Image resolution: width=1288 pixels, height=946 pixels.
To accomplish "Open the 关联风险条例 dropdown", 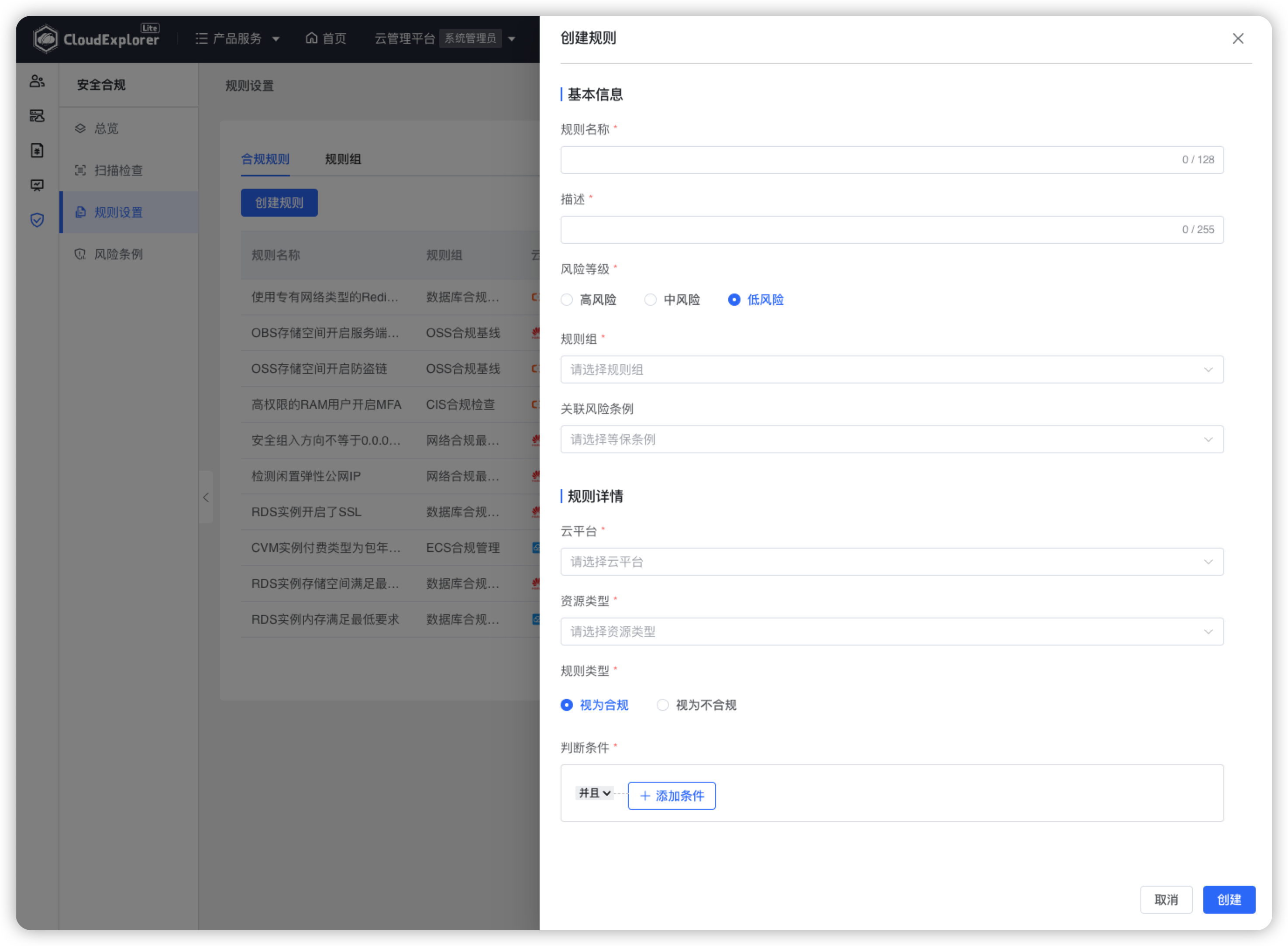I will pyautogui.click(x=892, y=439).
